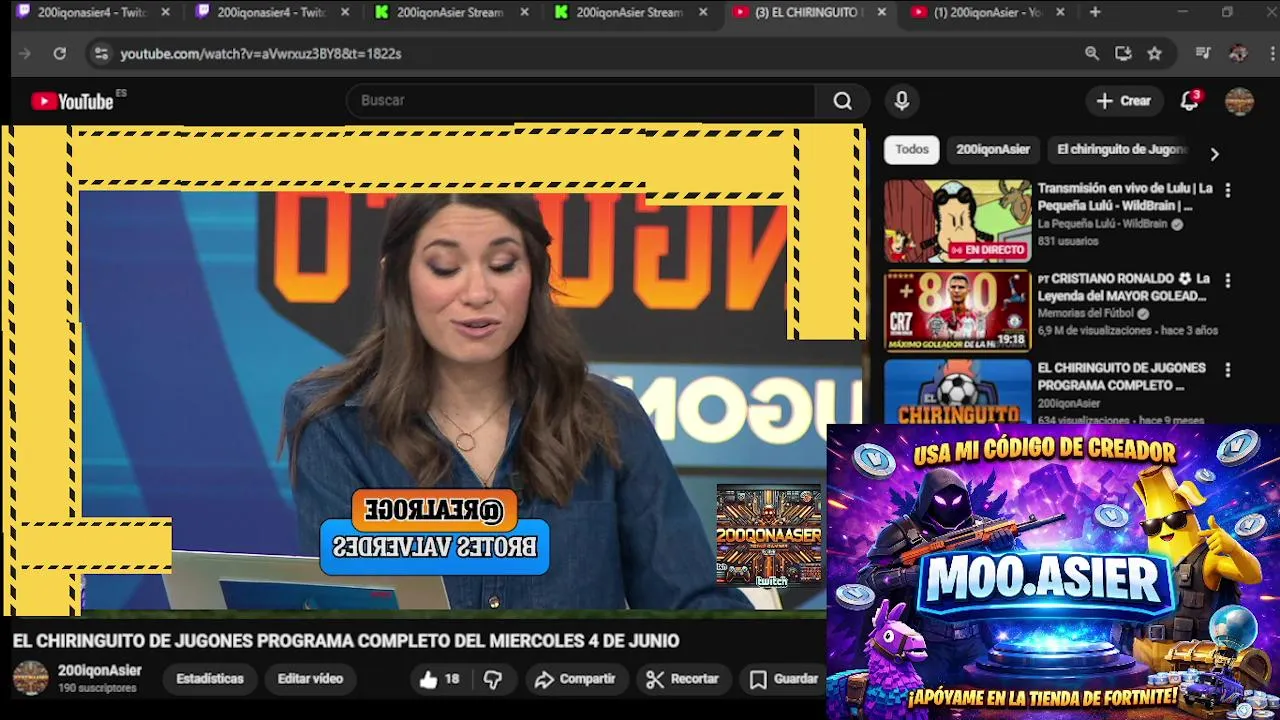
Task: Click the magnifier search button
Action: [x=843, y=100]
